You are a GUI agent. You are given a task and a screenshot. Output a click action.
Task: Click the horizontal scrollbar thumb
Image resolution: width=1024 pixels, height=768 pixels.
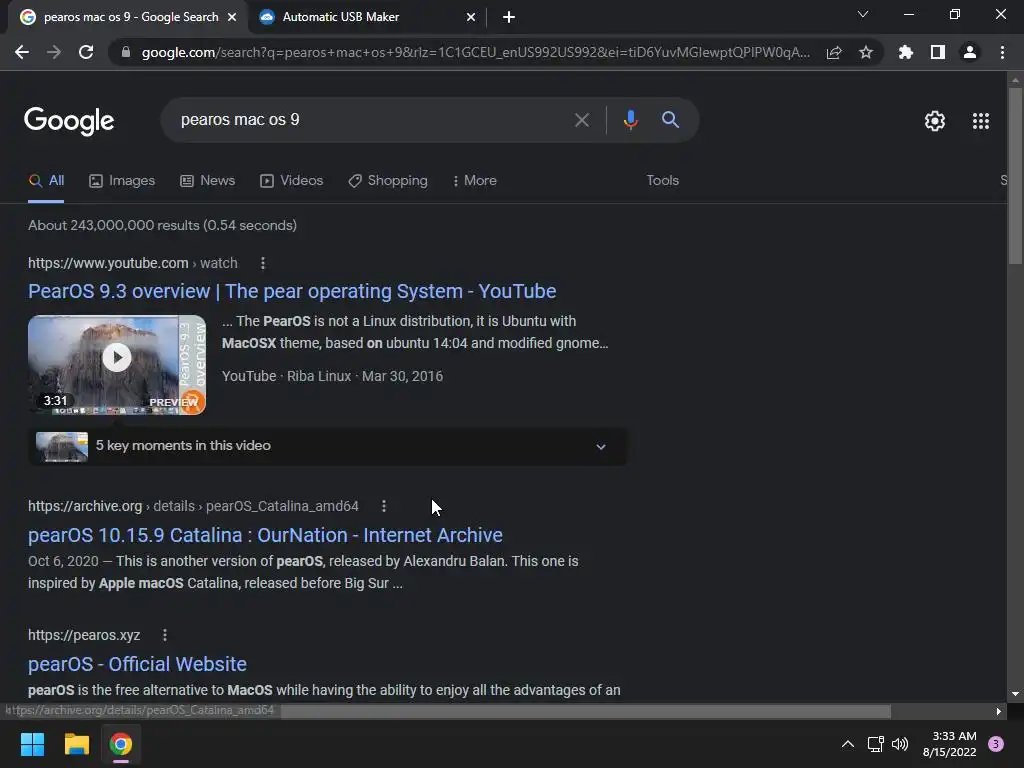point(586,711)
